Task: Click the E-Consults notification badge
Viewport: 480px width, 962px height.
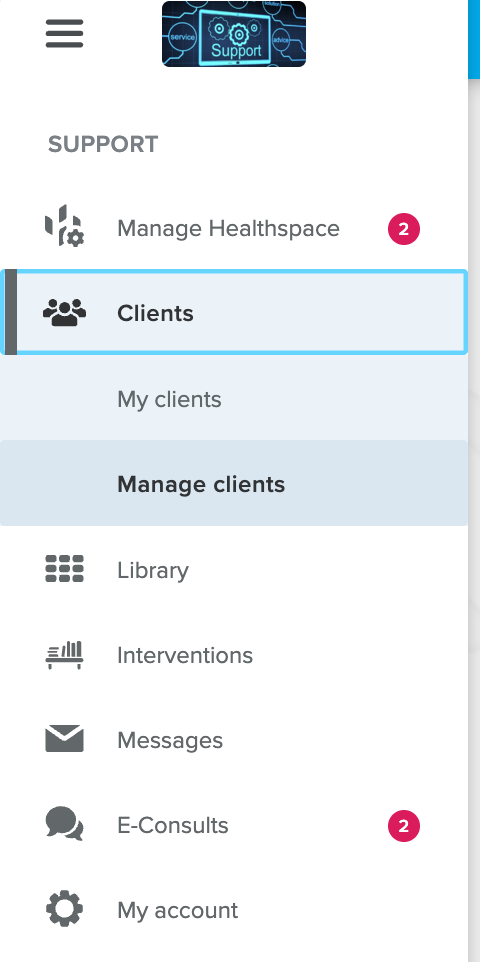Action: click(x=404, y=826)
